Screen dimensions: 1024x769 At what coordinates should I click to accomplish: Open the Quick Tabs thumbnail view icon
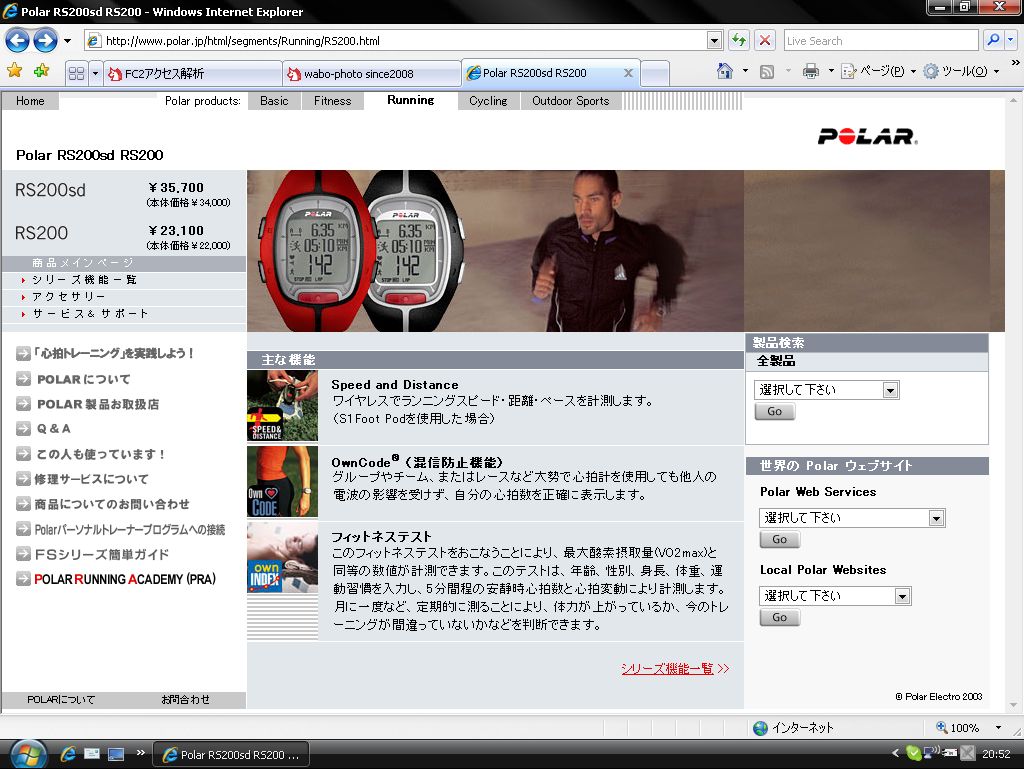(76, 73)
